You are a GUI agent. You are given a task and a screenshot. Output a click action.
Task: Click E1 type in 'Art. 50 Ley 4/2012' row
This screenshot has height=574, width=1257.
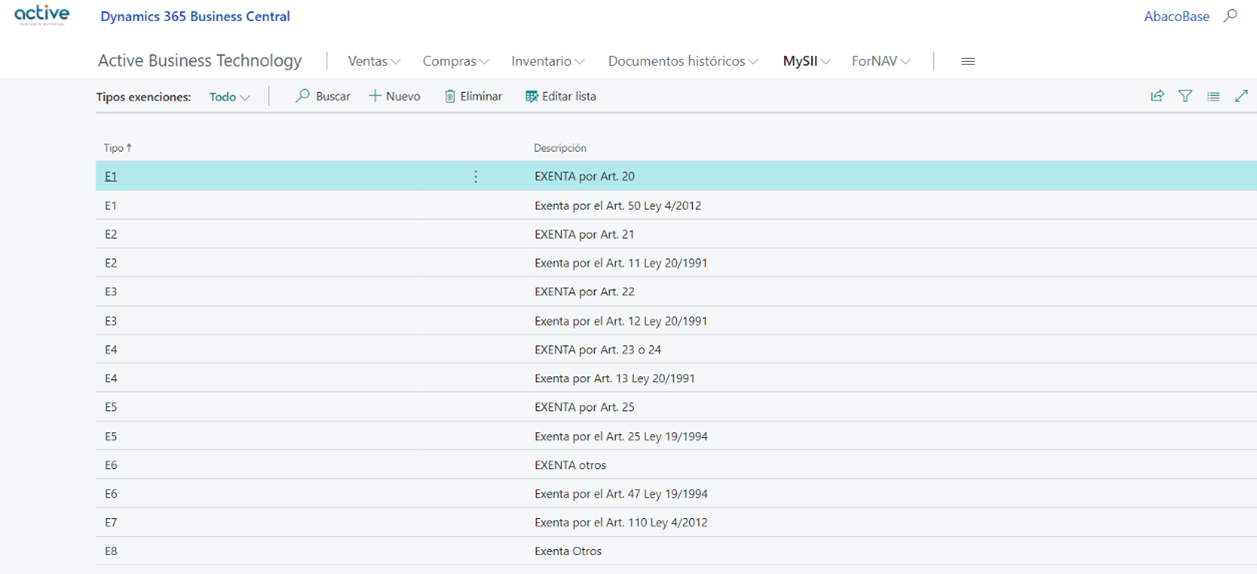(x=111, y=206)
